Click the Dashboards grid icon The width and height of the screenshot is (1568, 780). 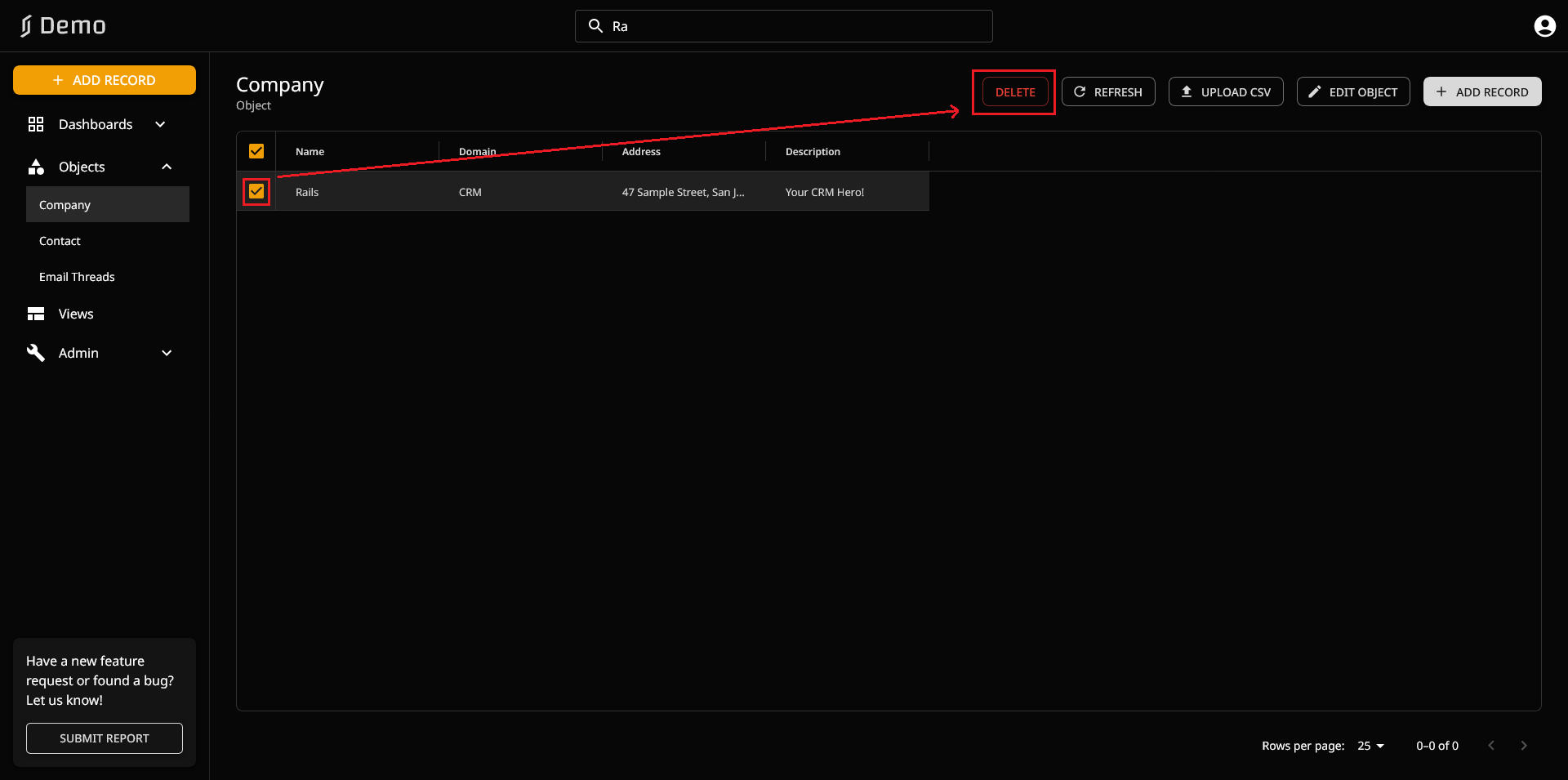click(36, 124)
